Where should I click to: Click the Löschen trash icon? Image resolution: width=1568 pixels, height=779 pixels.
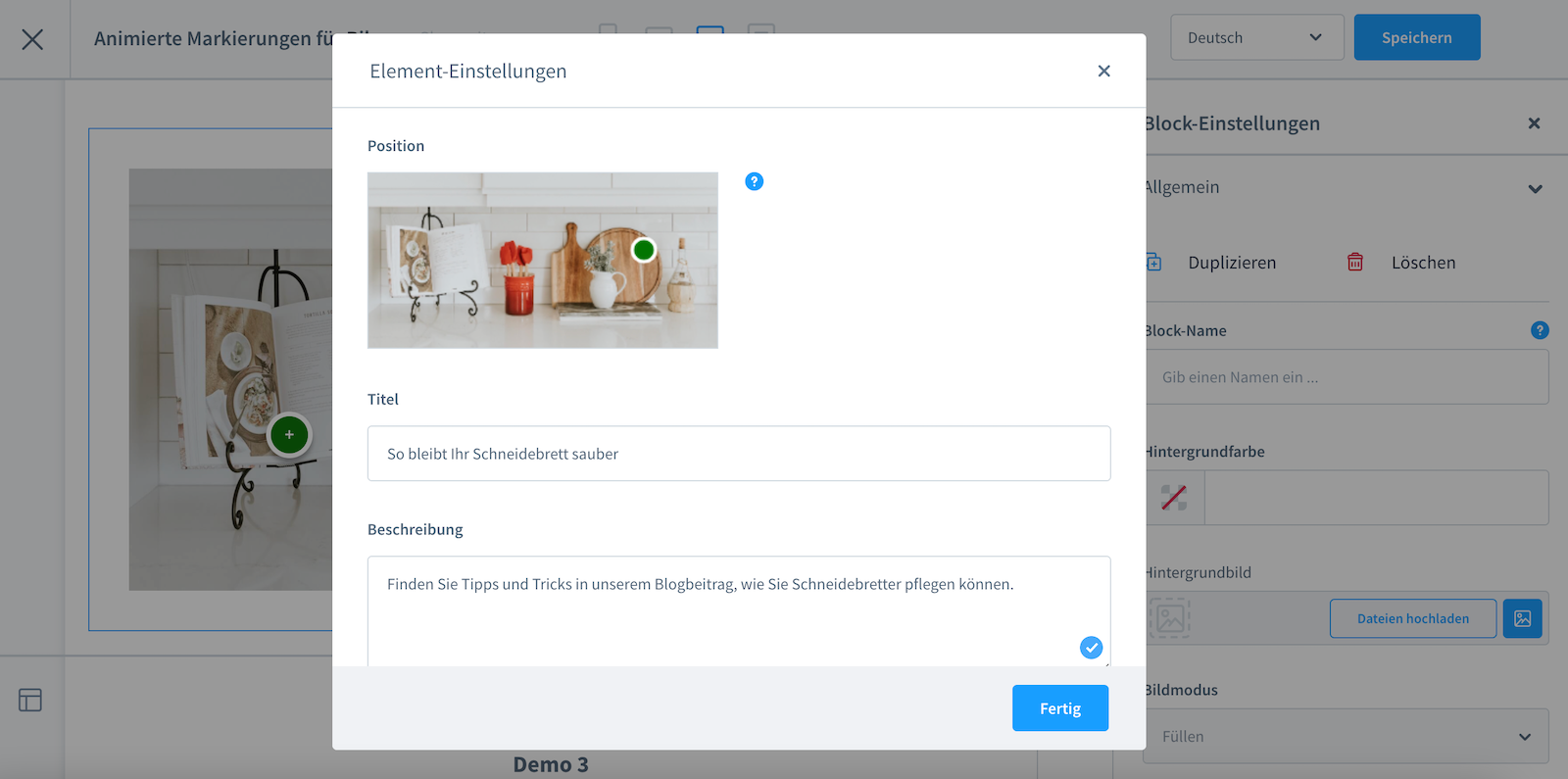coord(1354,262)
